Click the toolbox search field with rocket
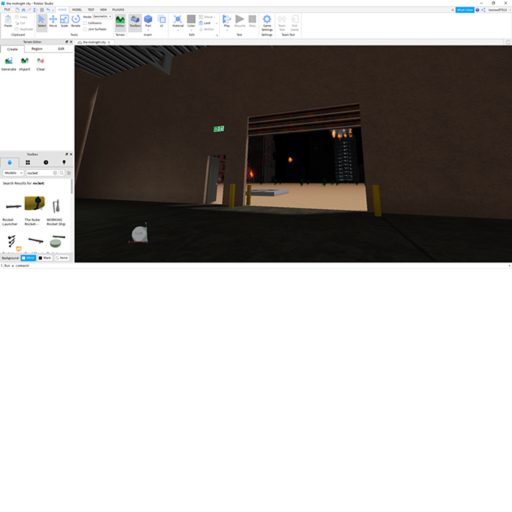Screen dimensions: 512x512 (39, 173)
